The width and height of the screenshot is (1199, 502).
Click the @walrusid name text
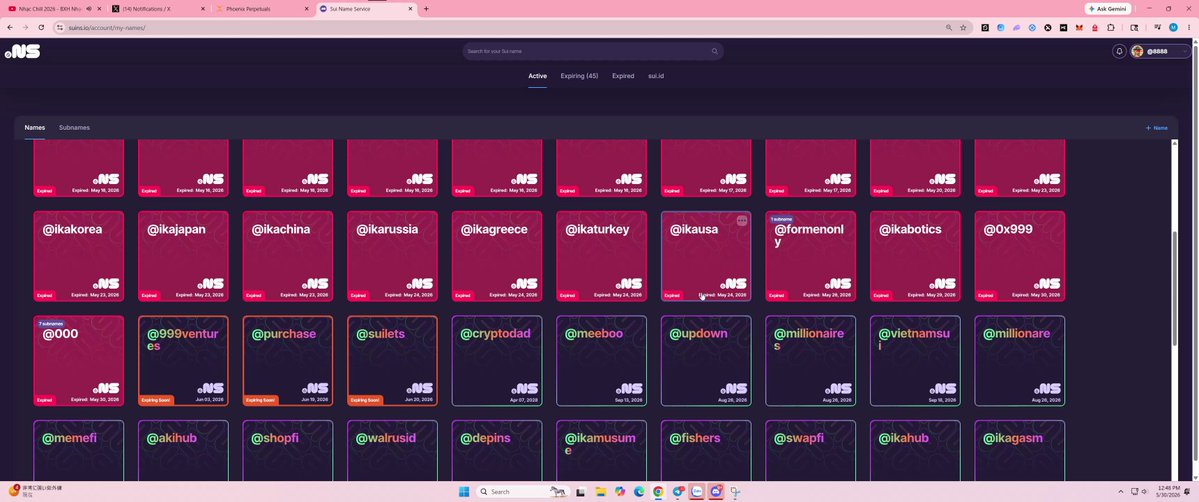[x=386, y=438]
